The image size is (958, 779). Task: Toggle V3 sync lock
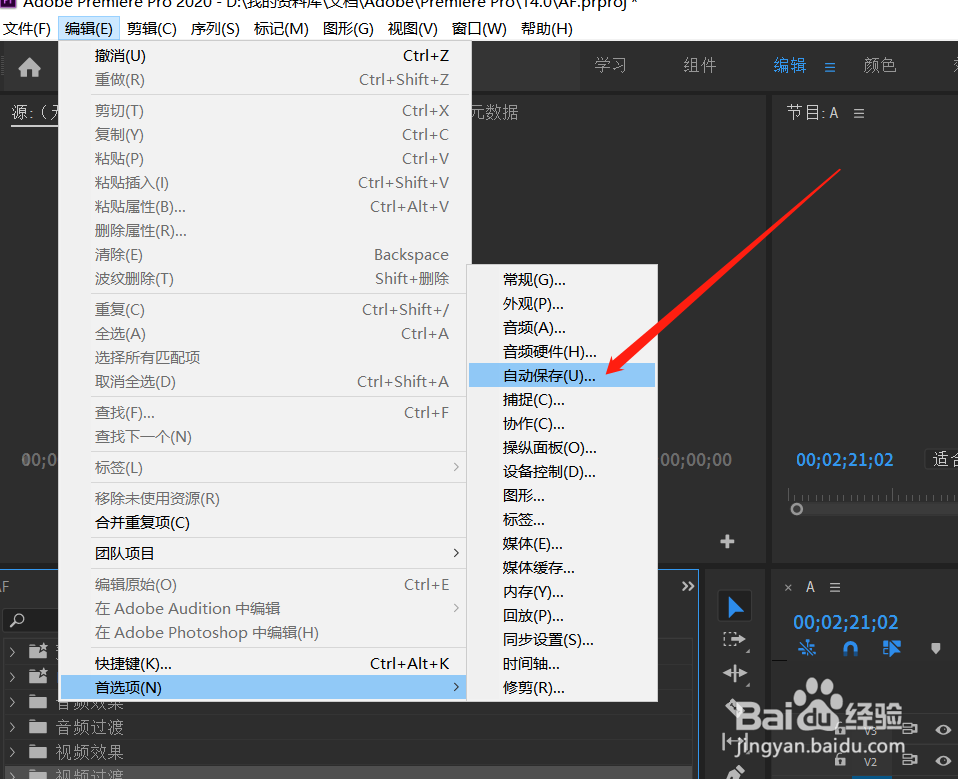pyautogui.click(x=910, y=728)
